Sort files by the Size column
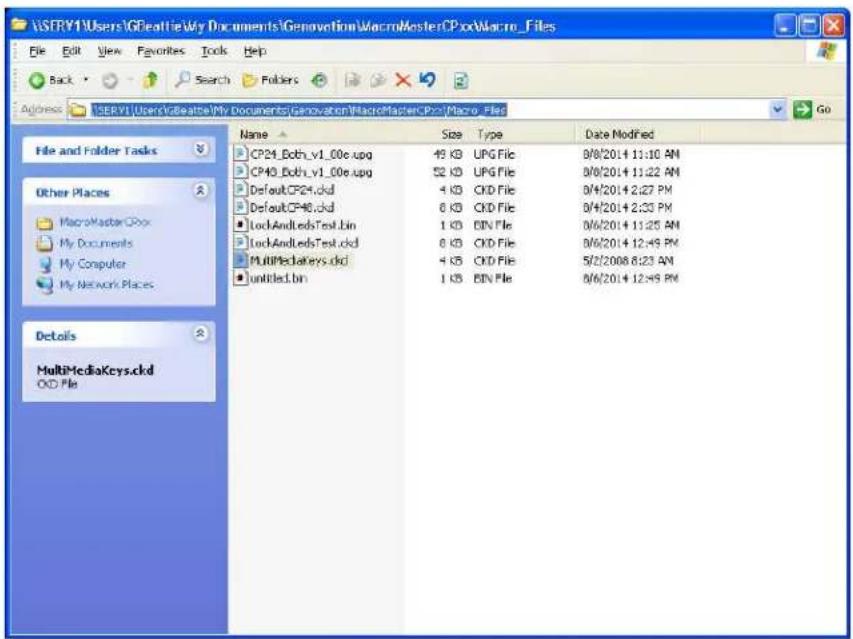Image resolution: width=853 pixels, height=639 pixels. tap(452, 134)
